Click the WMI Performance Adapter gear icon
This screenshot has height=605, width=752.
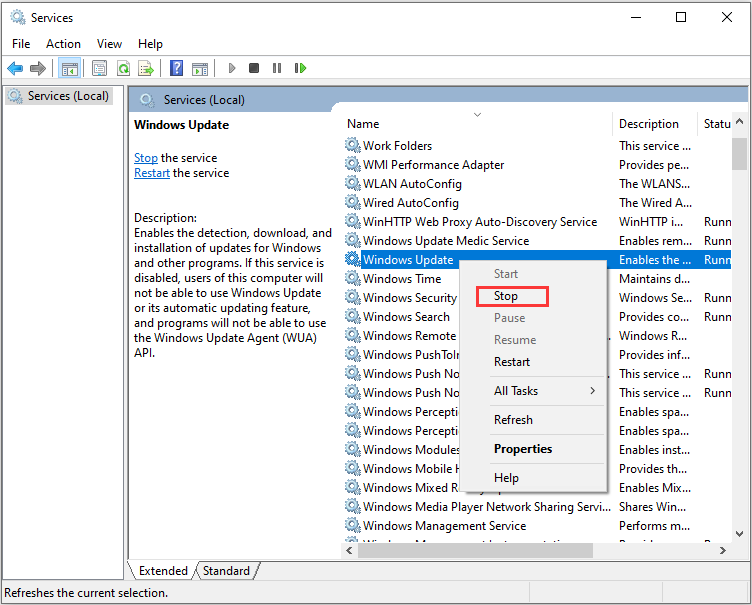coord(352,164)
